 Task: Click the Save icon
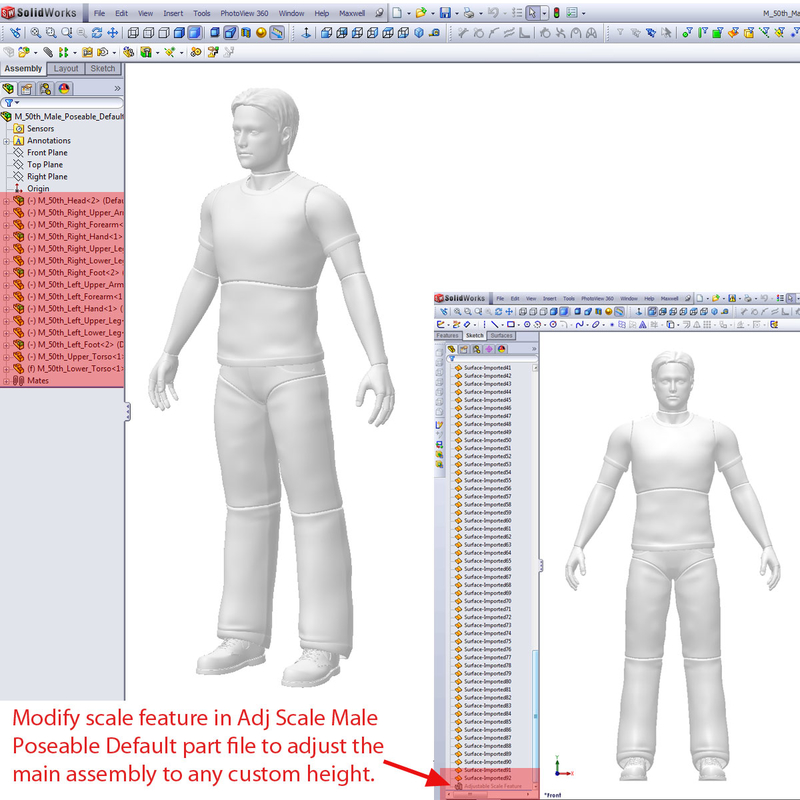(x=445, y=10)
